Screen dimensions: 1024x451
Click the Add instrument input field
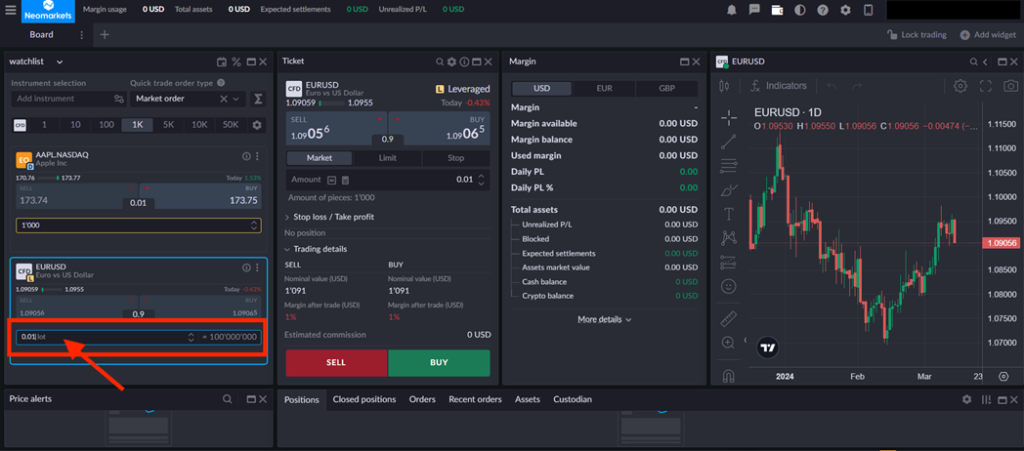[x=60, y=99]
